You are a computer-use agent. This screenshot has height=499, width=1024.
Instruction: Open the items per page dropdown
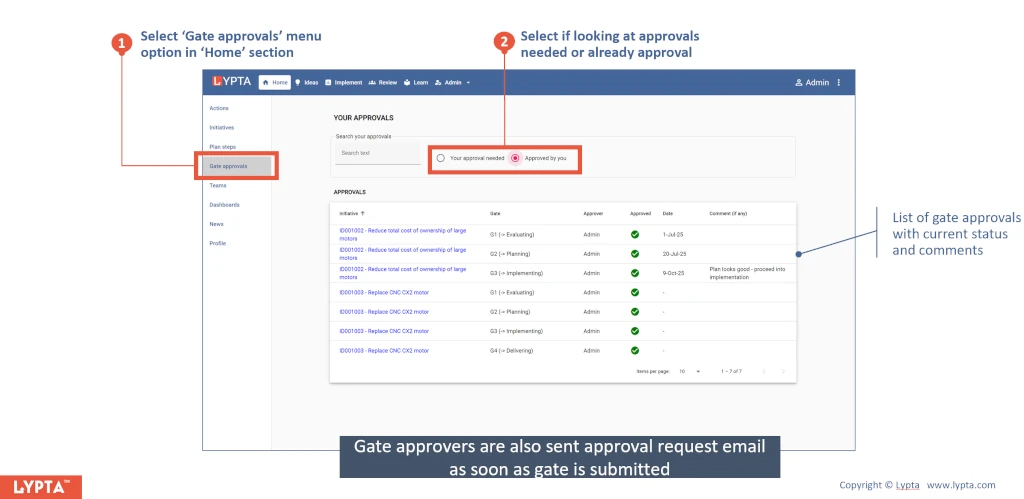pos(689,371)
